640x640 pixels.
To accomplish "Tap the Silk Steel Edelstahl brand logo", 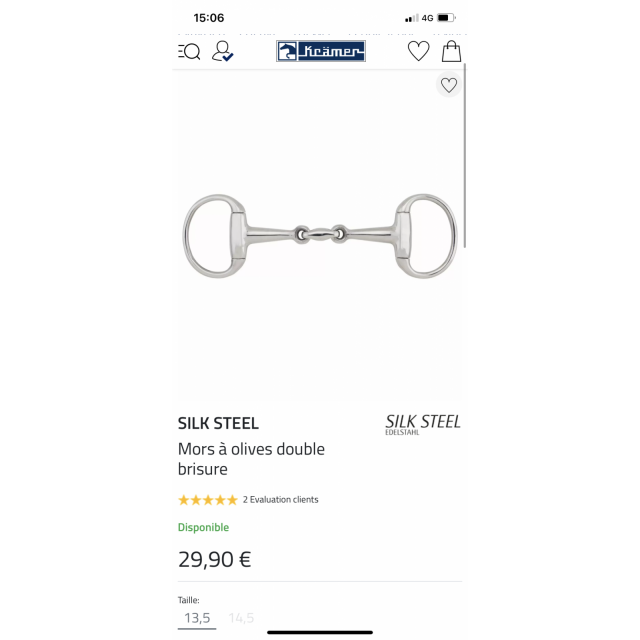I will point(423,424).
